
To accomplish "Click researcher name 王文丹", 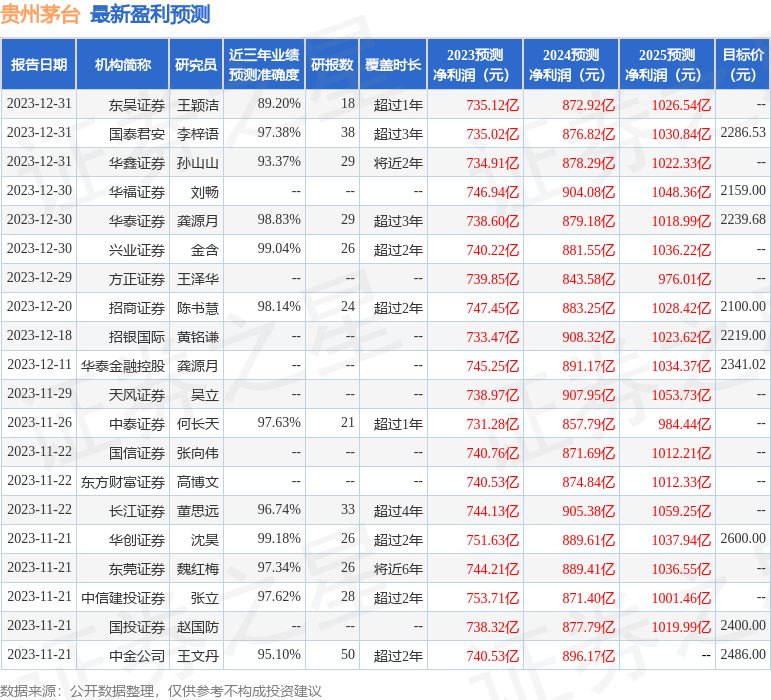I will pos(198,656).
